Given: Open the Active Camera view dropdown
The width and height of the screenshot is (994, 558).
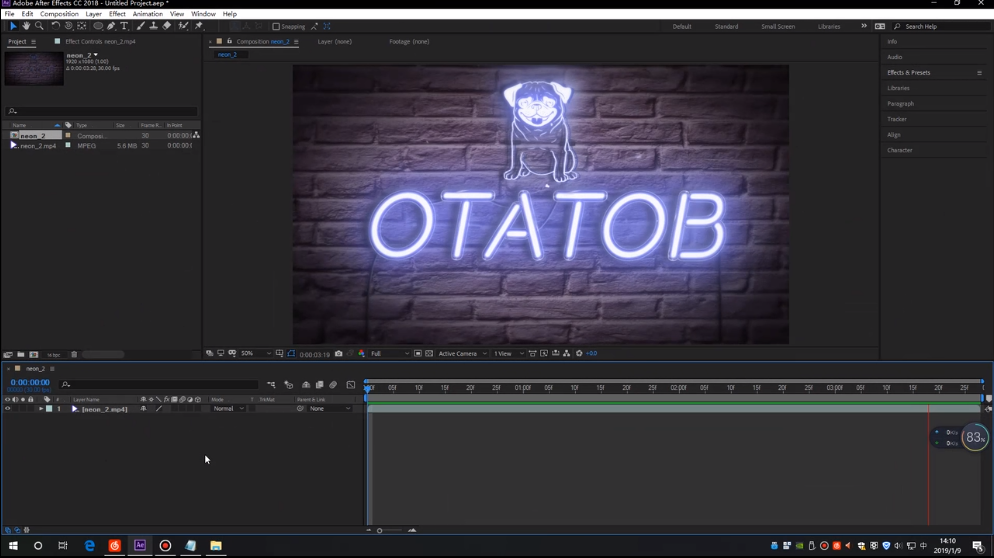Looking at the screenshot, I should click(462, 354).
